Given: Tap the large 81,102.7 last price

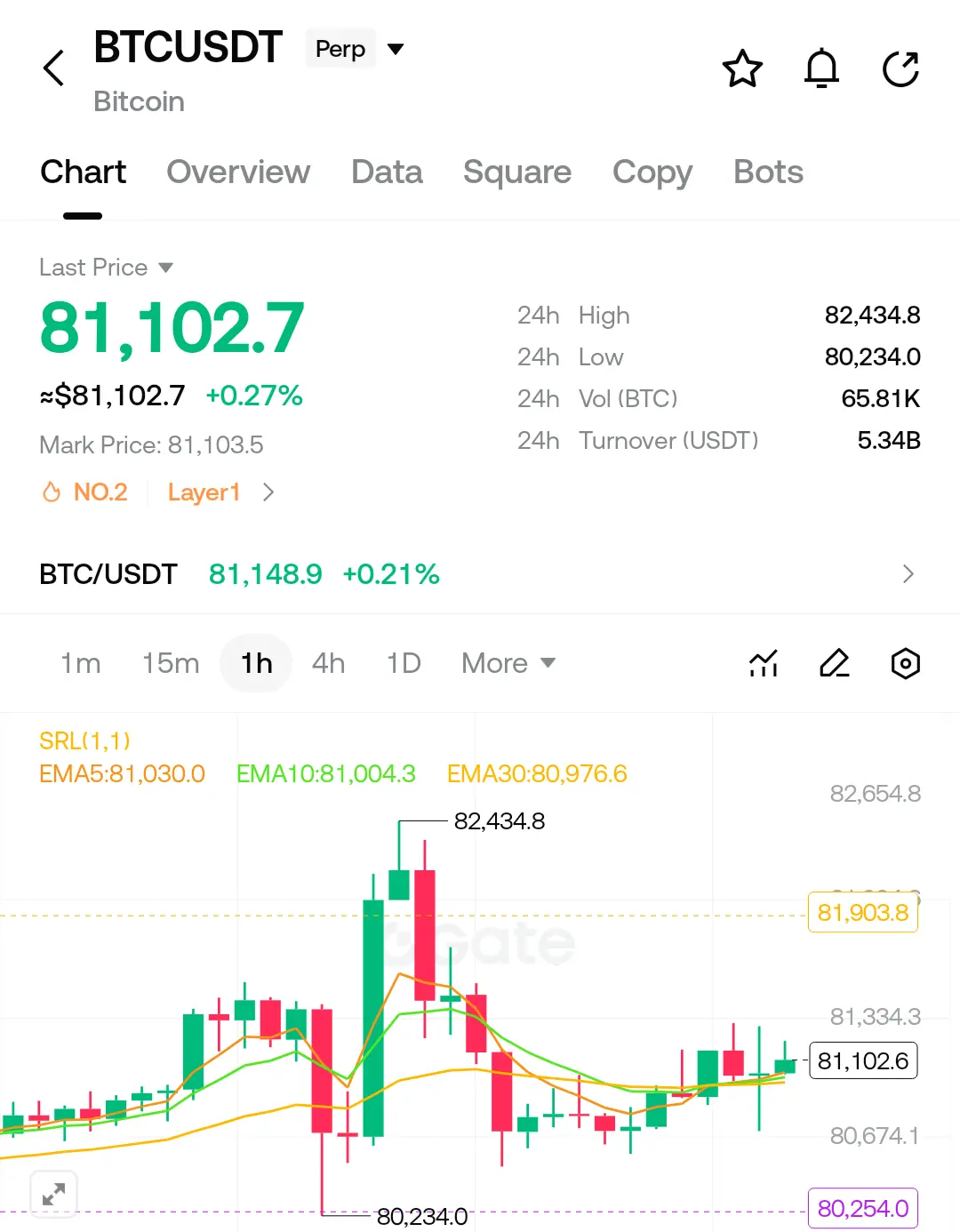Looking at the screenshot, I should (x=172, y=328).
